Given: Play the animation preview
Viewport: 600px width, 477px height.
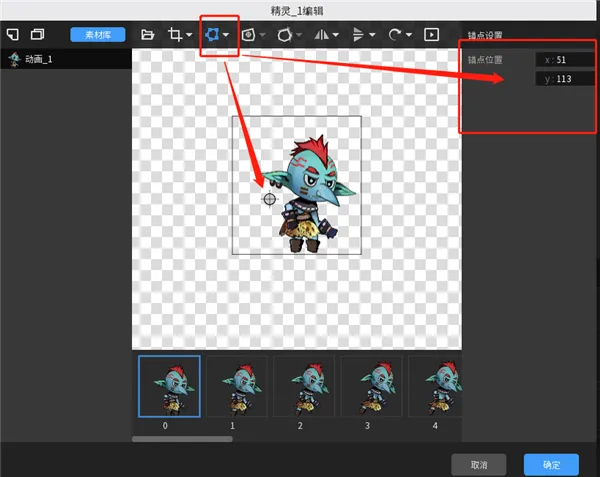Looking at the screenshot, I should pyautogui.click(x=431, y=35).
